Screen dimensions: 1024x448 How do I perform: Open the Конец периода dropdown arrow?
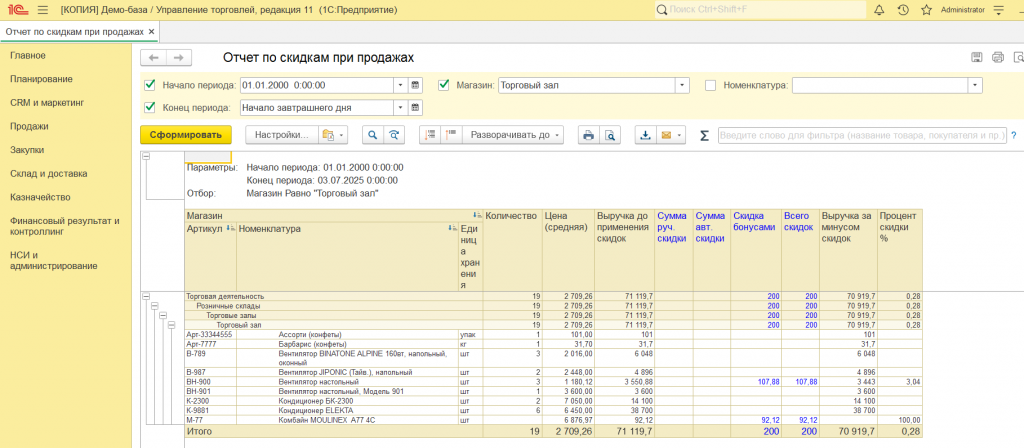point(400,107)
